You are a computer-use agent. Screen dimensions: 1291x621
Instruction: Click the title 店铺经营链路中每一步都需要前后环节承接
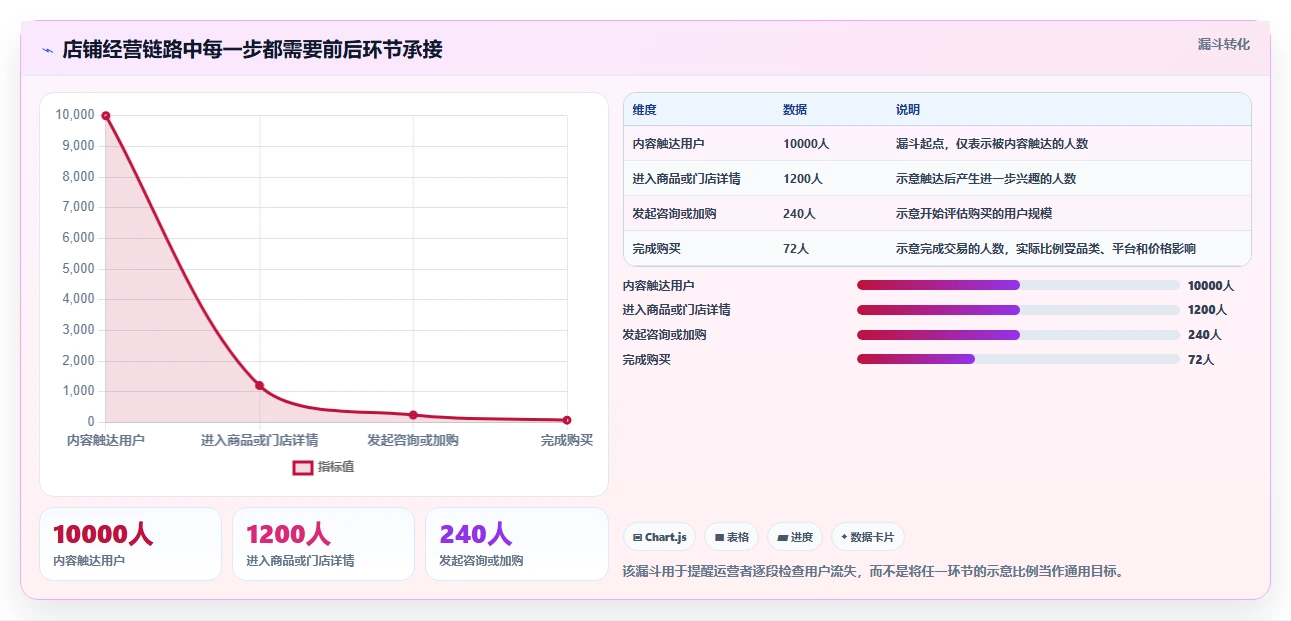tap(252, 50)
